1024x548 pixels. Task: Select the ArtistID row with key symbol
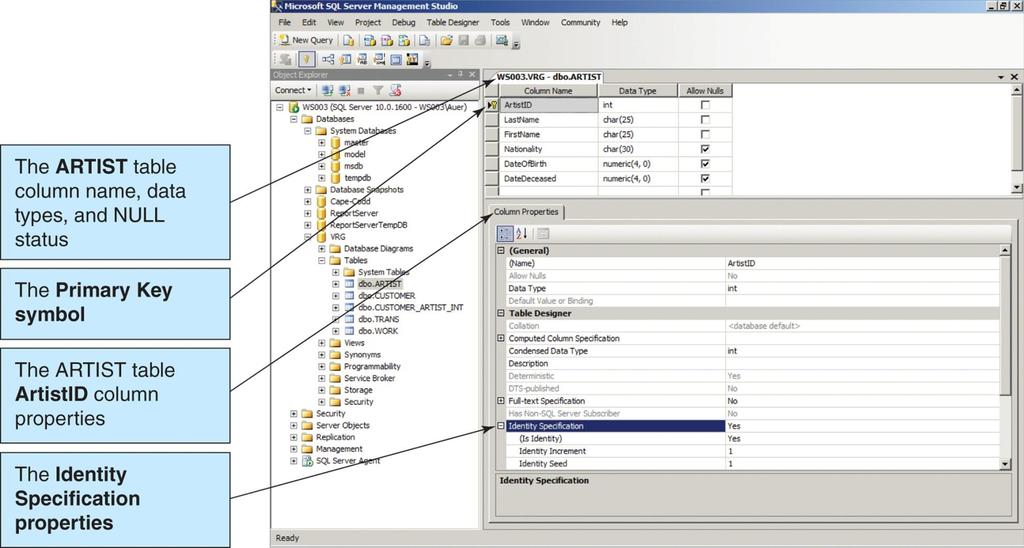pos(492,105)
